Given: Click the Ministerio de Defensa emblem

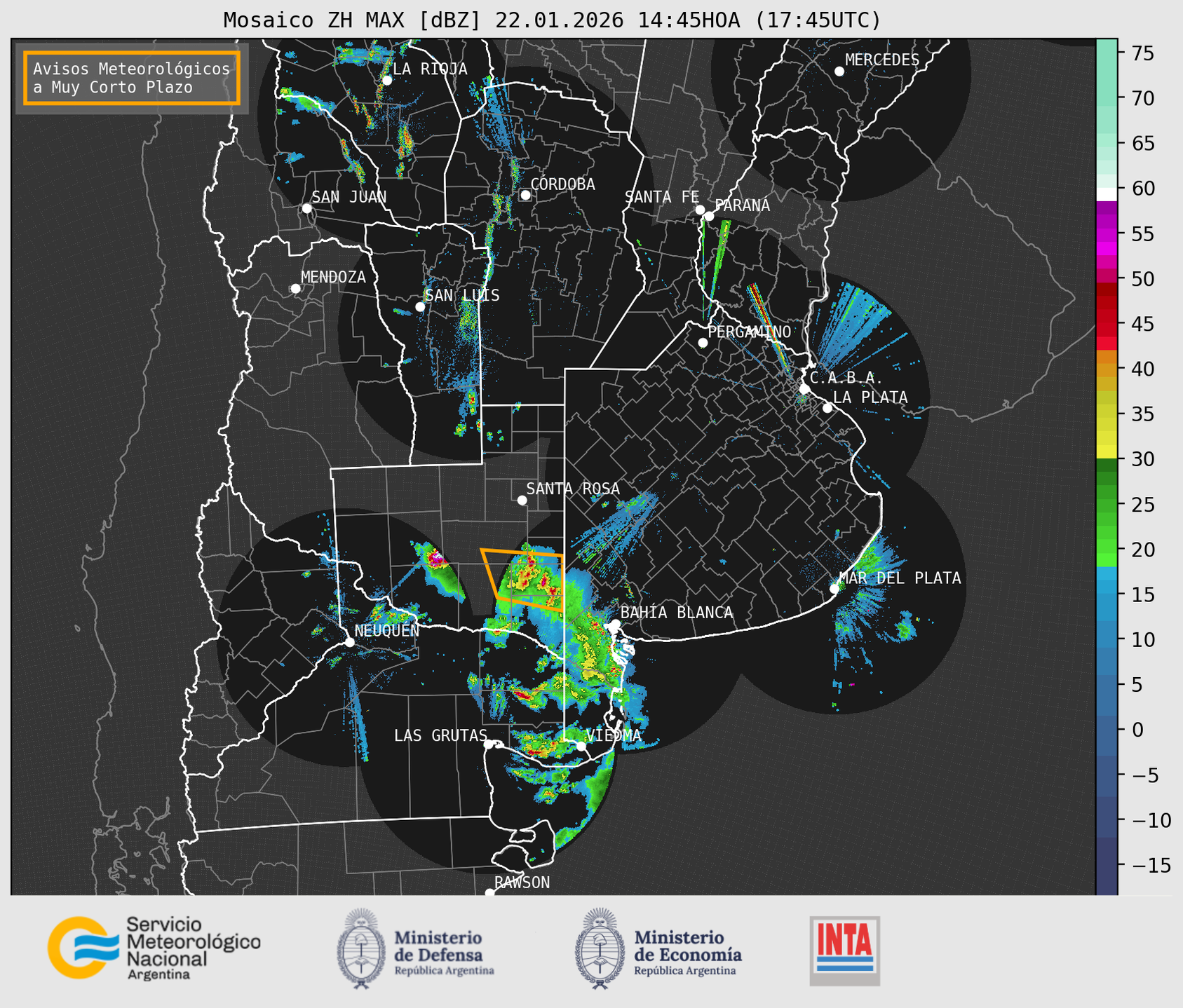Looking at the screenshot, I should [361, 948].
